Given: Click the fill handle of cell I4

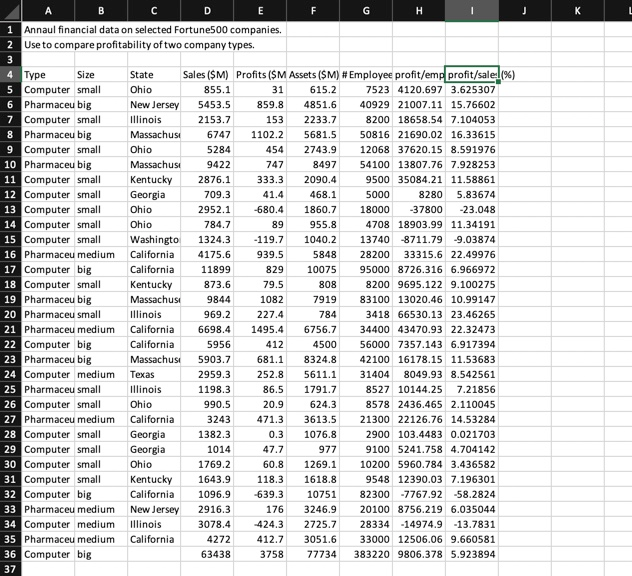Looking at the screenshot, I should point(499,82).
